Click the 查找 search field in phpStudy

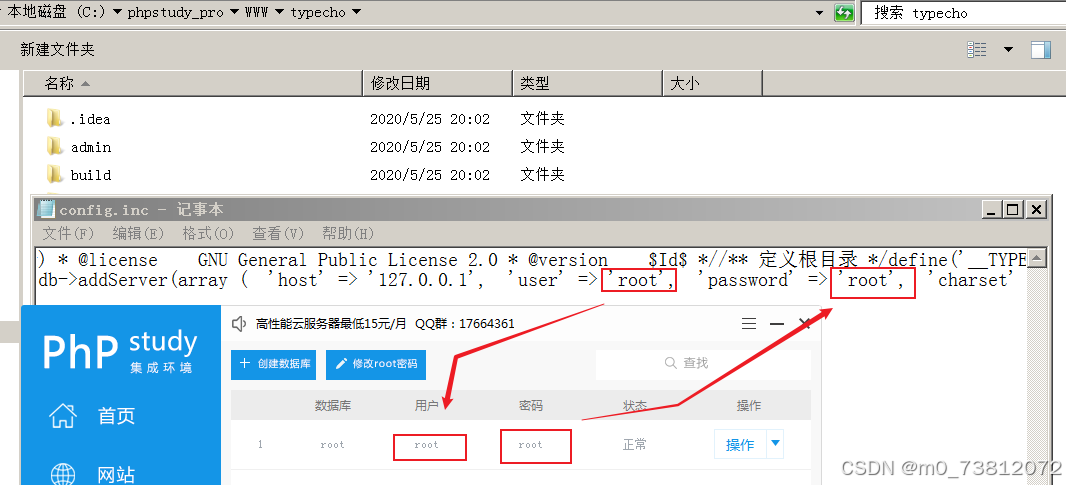(703, 363)
